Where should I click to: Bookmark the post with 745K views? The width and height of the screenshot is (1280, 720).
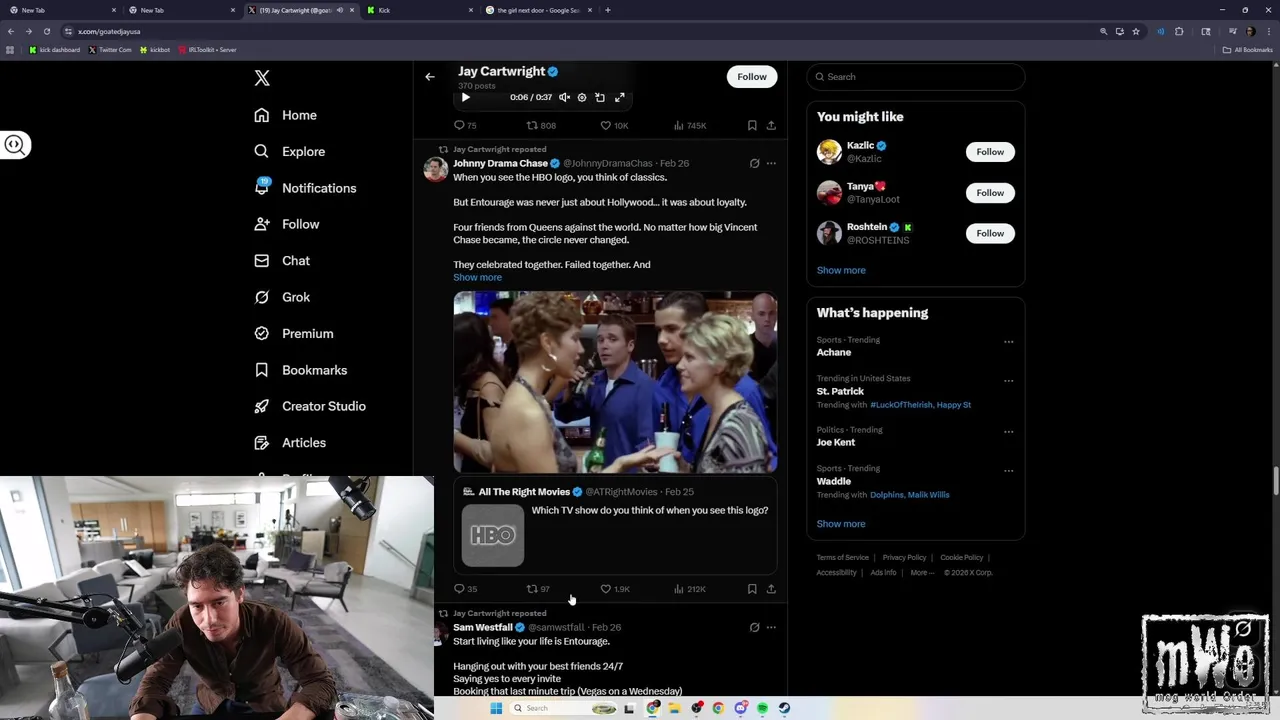pos(752,126)
